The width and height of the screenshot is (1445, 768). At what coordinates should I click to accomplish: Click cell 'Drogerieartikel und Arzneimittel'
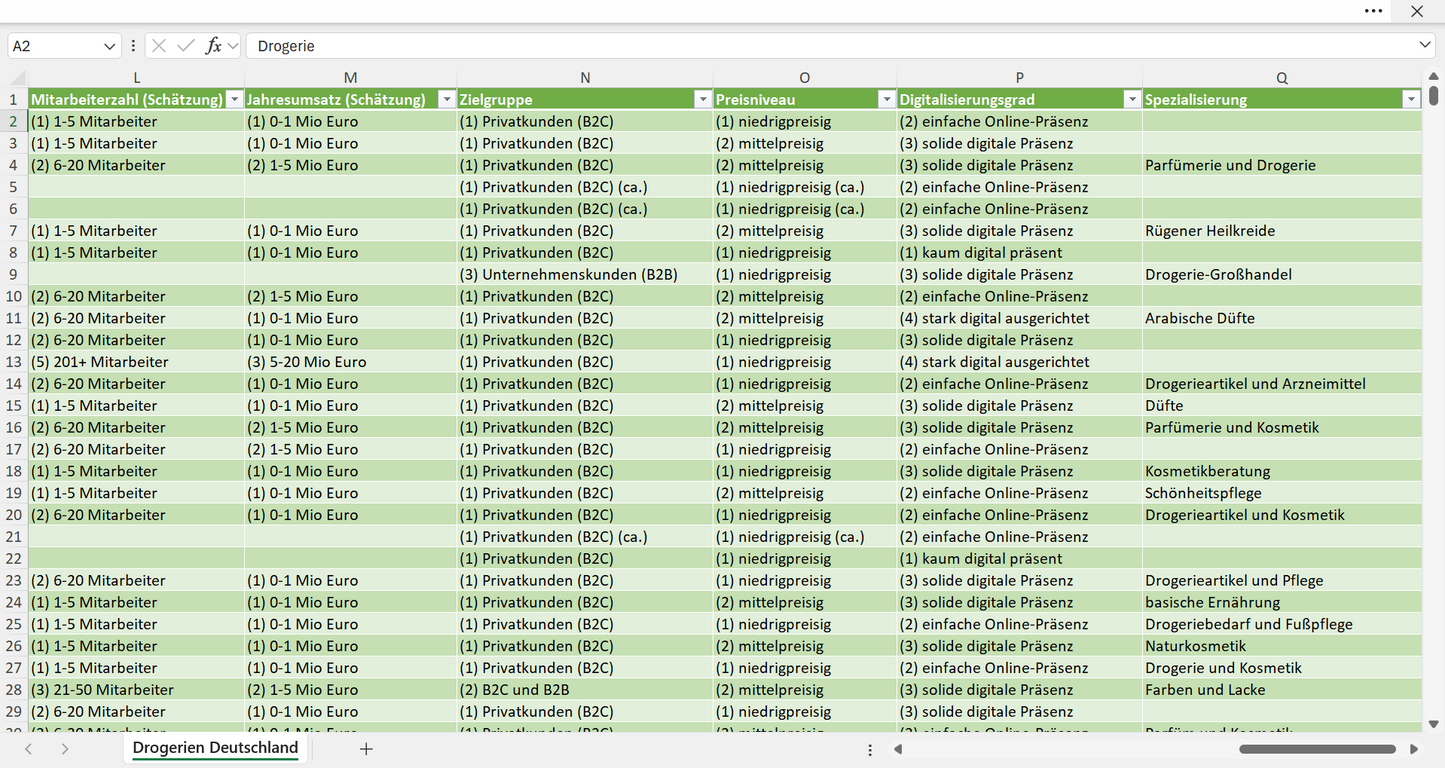1282,384
